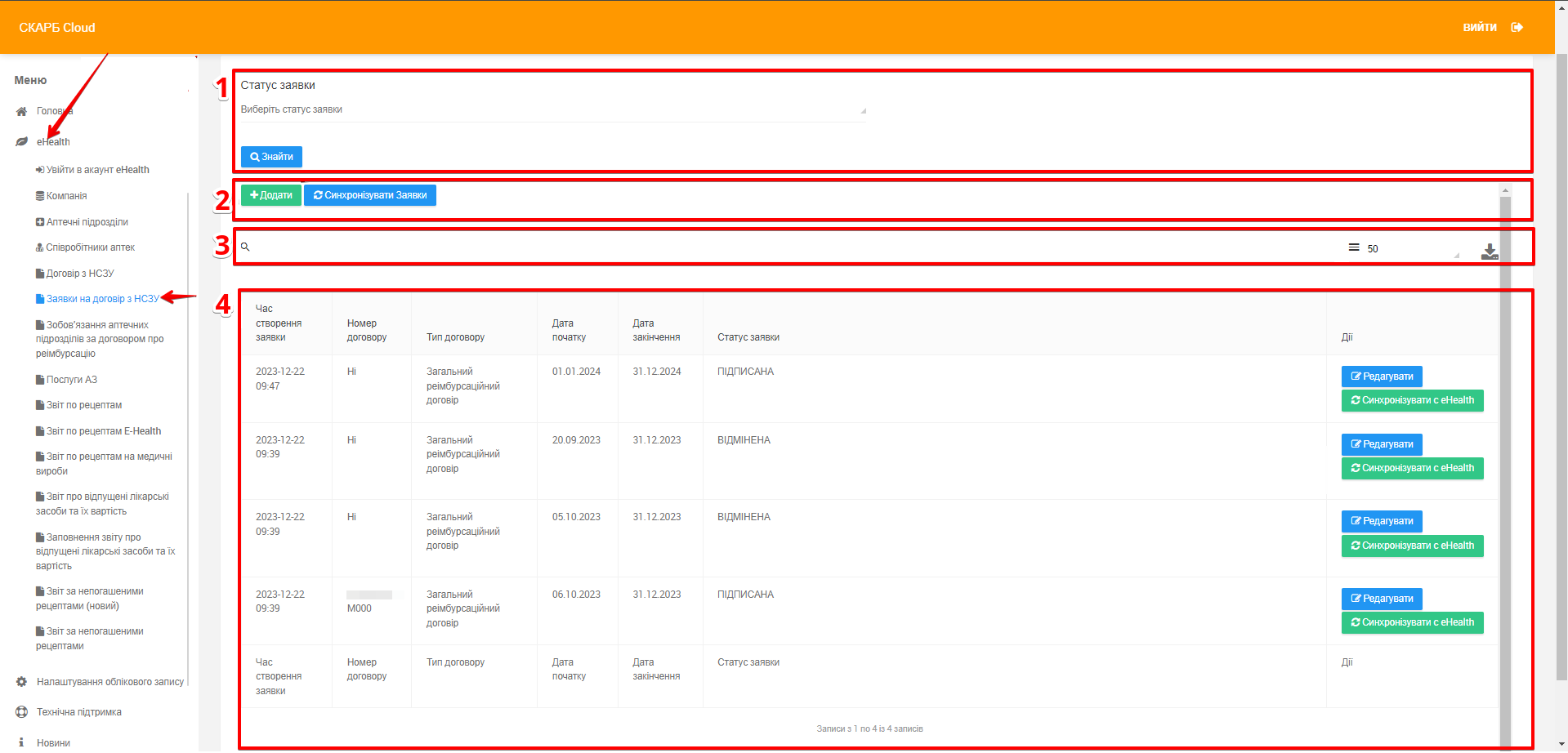Click the info icon beside Новини
Screen dimensions: 1568x753
[x=22, y=742]
